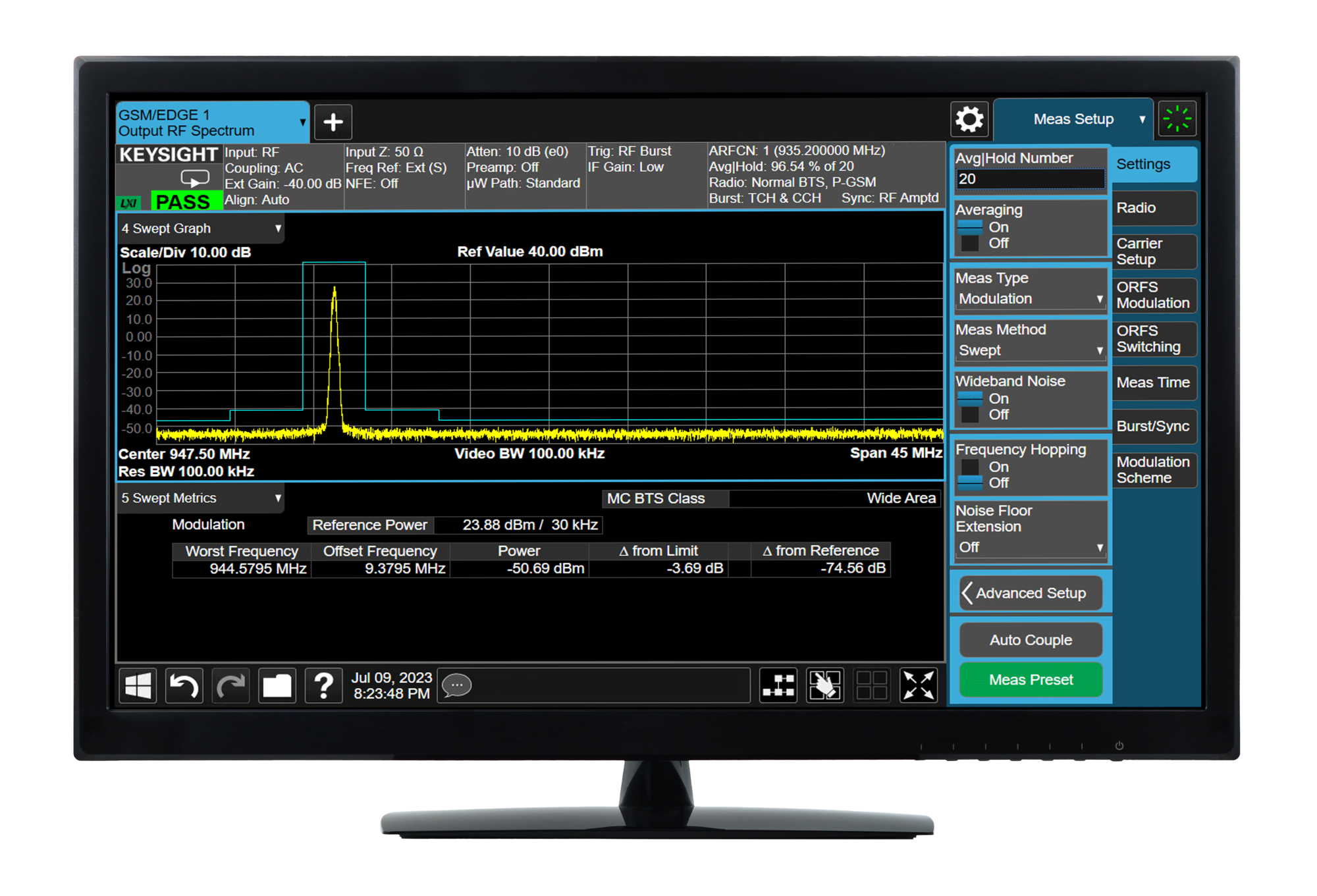Toggle the Wideband Noise switch

point(971,406)
